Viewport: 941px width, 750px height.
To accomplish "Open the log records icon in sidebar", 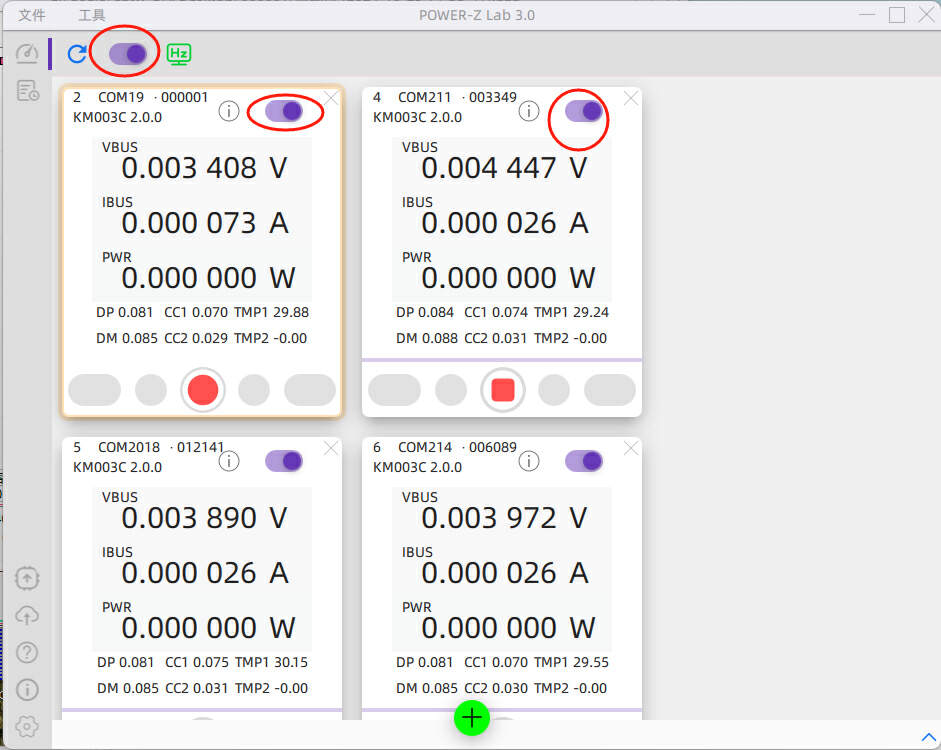I will pyautogui.click(x=27, y=91).
